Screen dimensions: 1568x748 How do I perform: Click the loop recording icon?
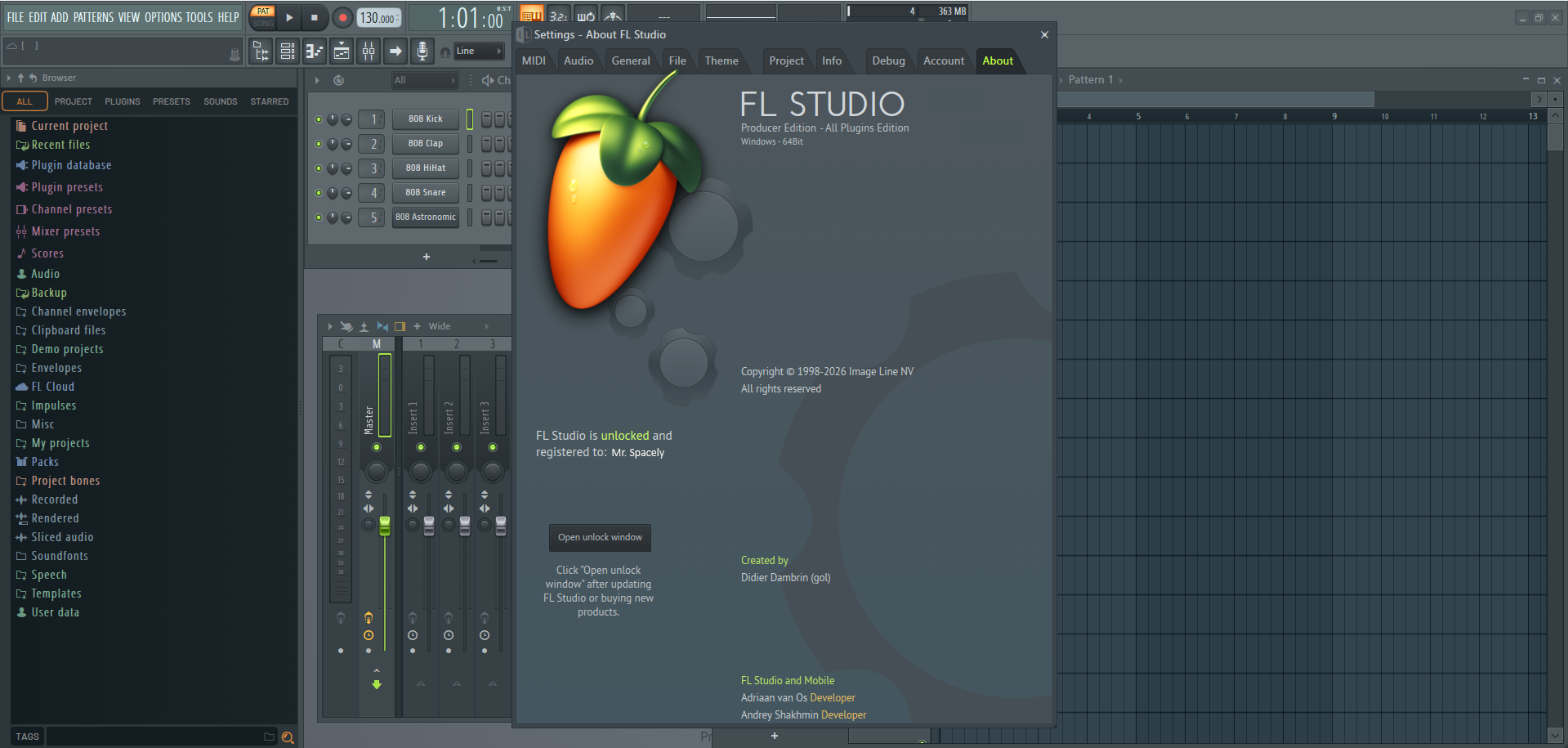[586, 15]
